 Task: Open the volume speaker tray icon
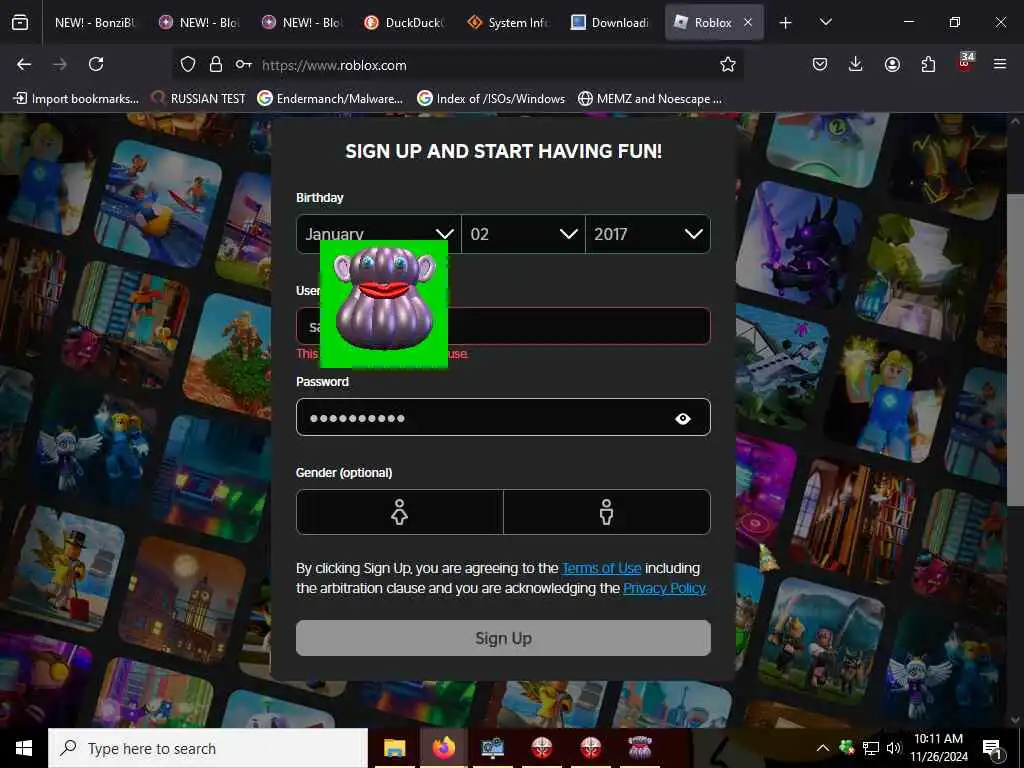click(893, 748)
